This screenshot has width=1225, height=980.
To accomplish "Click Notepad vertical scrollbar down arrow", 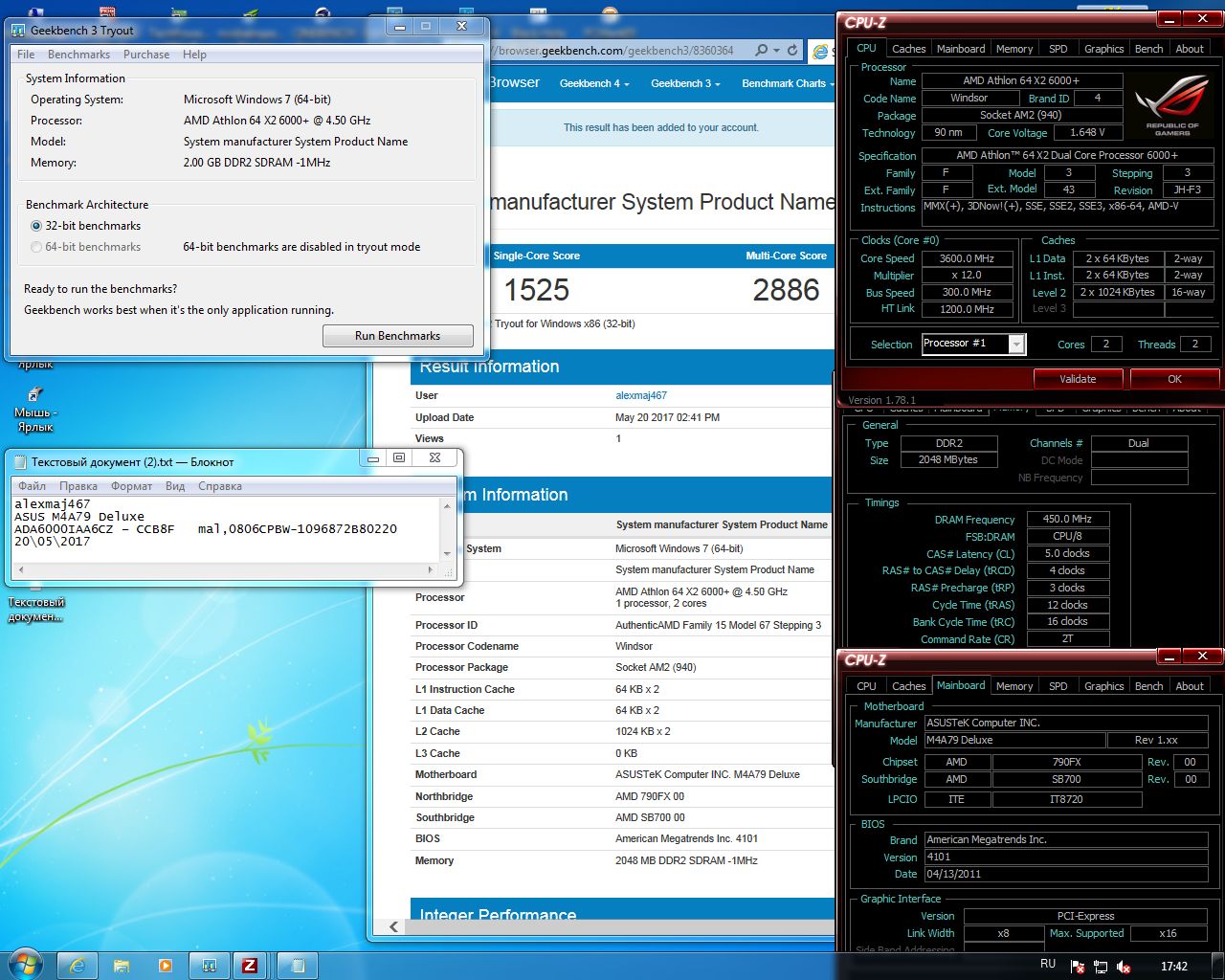I will tap(447, 554).
